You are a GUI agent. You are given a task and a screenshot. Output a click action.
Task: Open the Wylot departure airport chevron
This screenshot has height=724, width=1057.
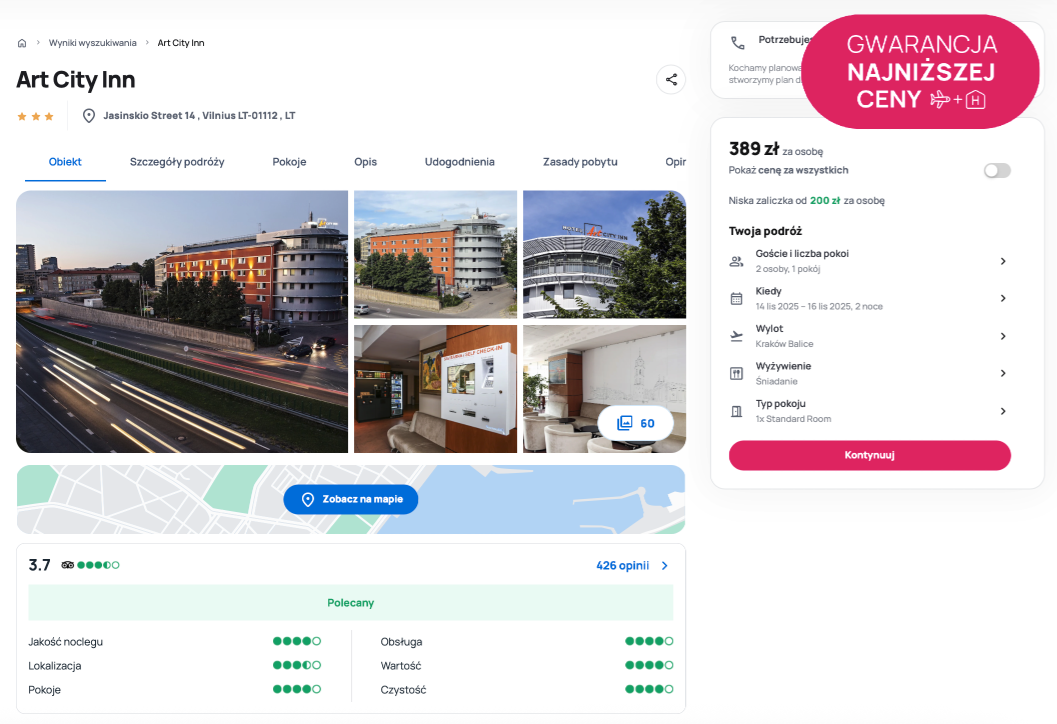point(1003,336)
